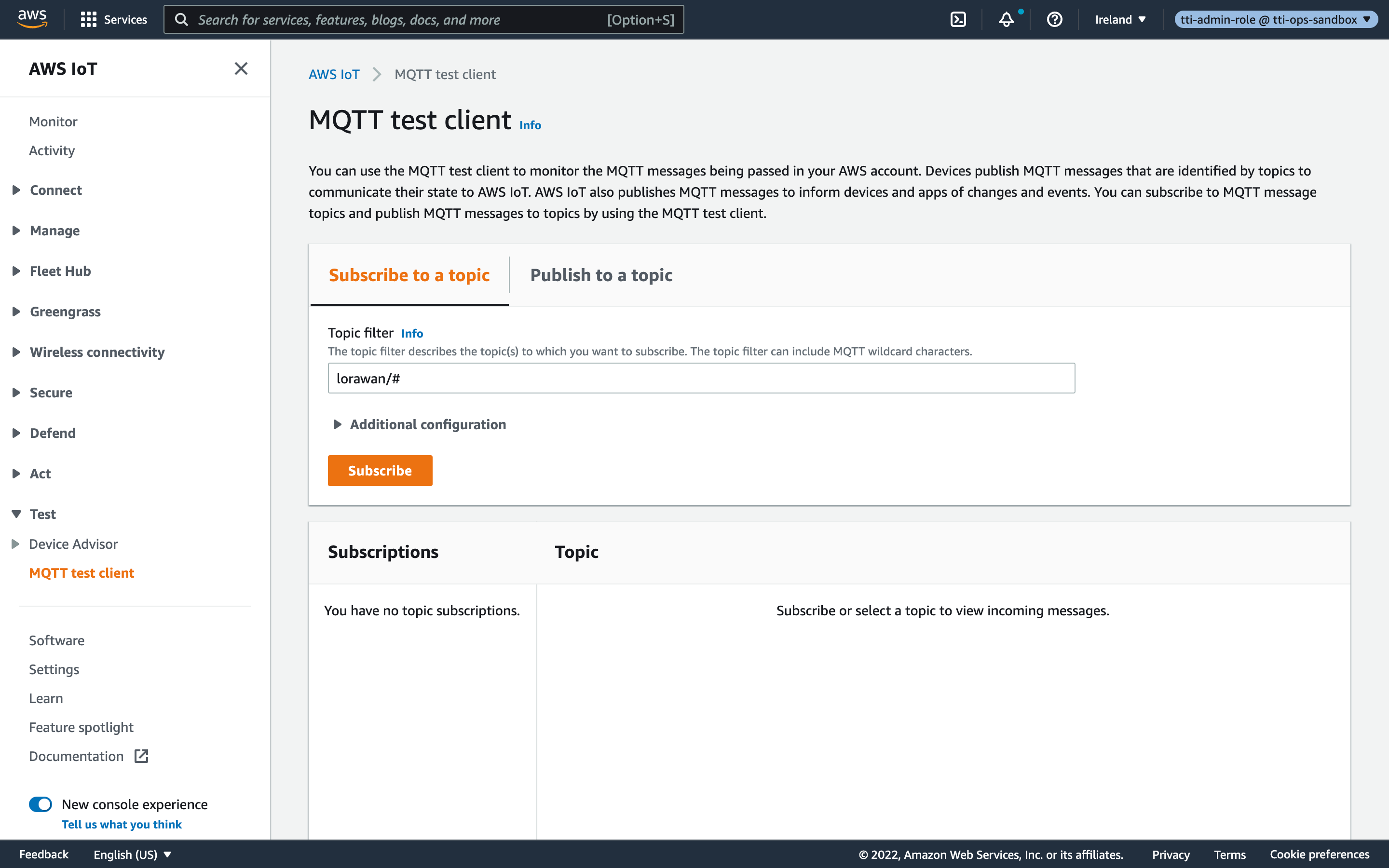Open the English (US) language dropdown
The height and width of the screenshot is (868, 1389).
133,854
